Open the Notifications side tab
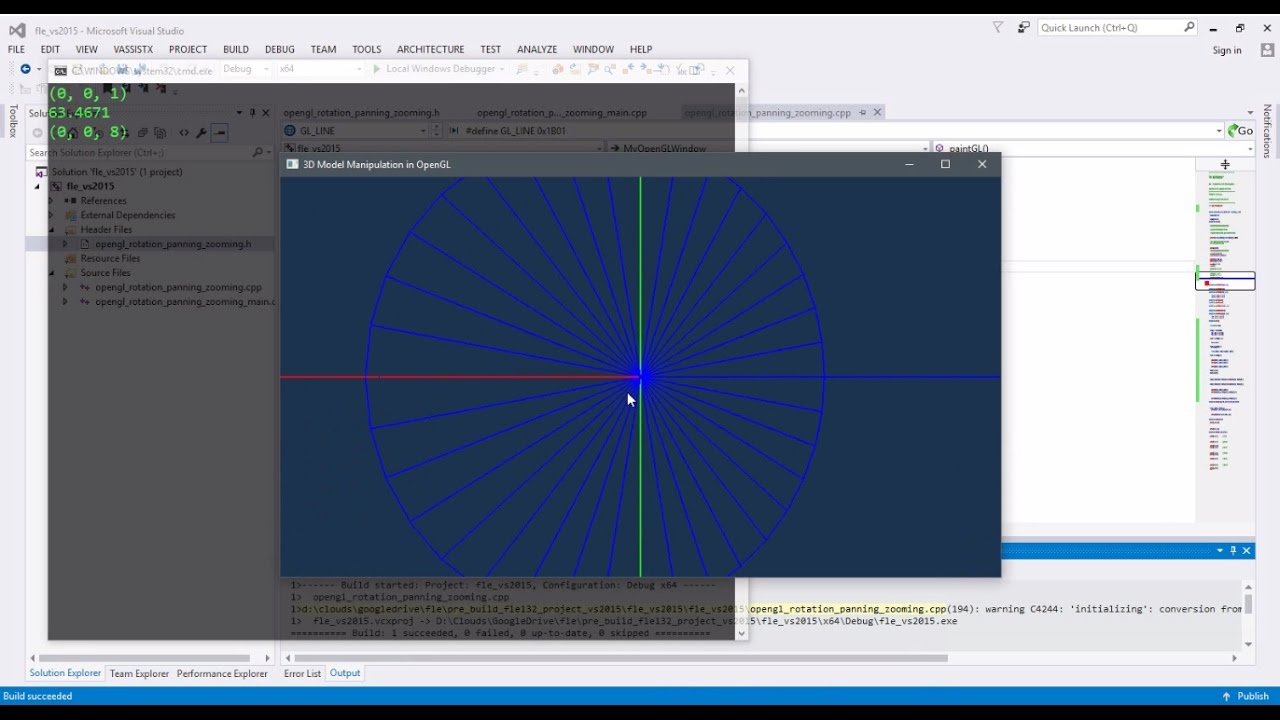Screen dimensions: 1280x720 [1267, 130]
